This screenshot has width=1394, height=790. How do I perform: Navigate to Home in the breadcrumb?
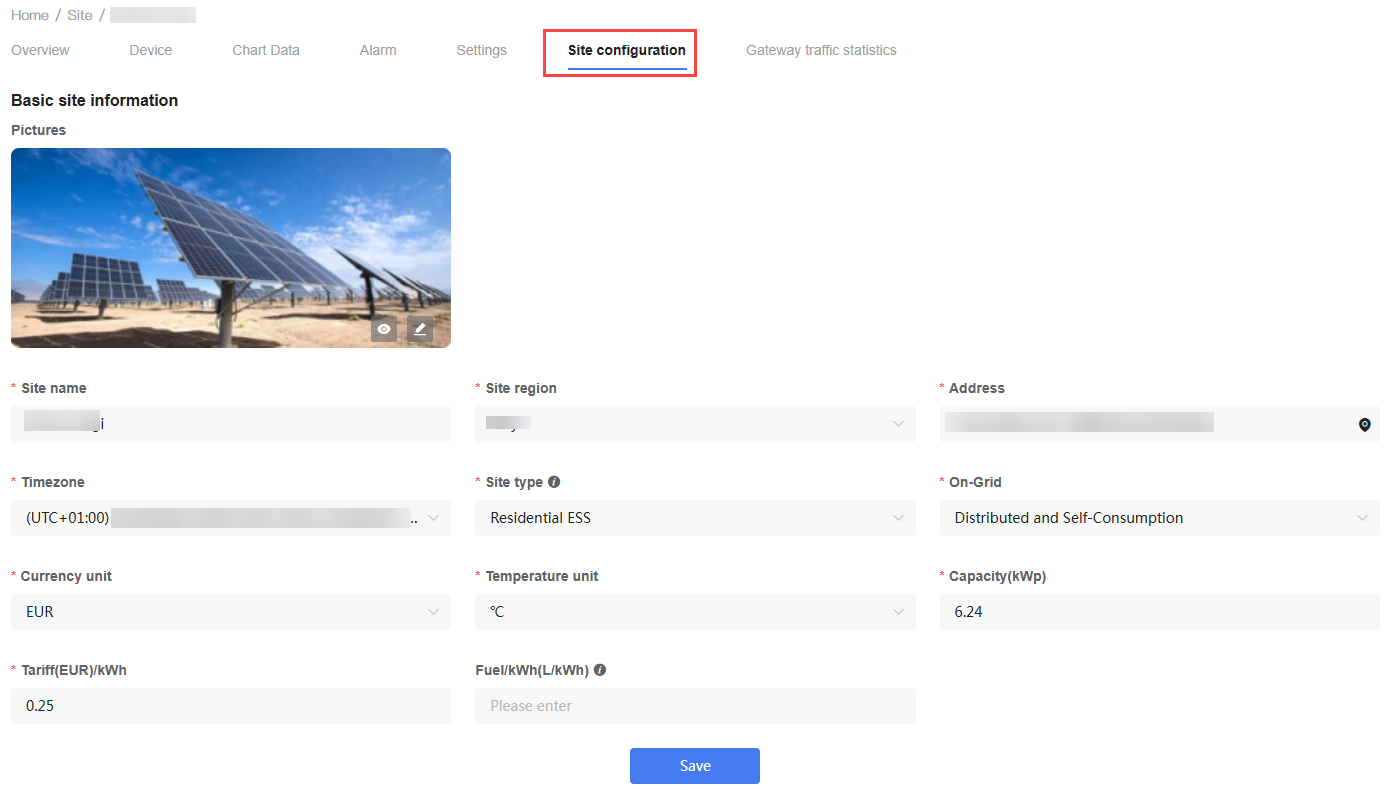click(x=30, y=15)
